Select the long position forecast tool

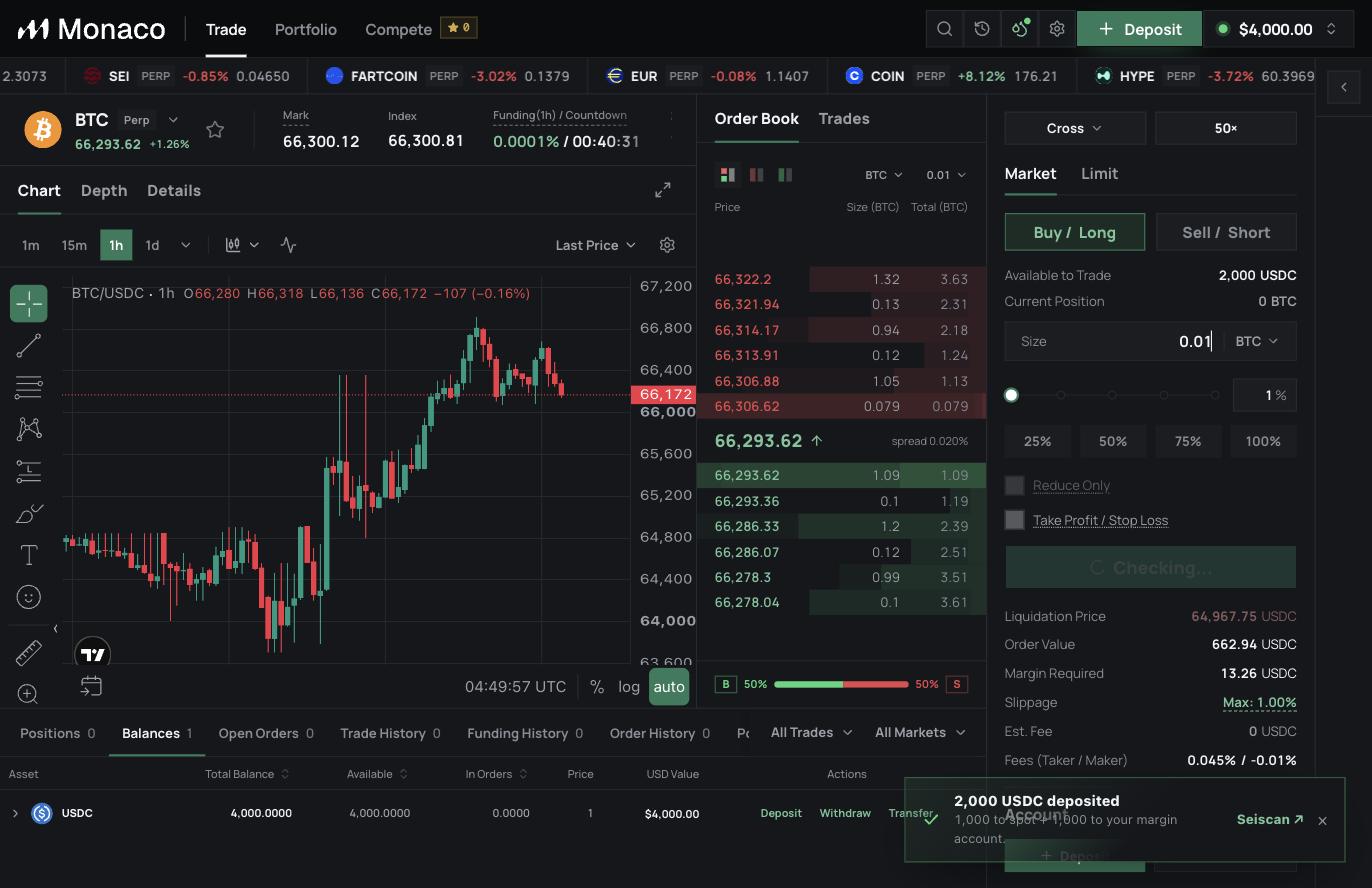tap(29, 471)
